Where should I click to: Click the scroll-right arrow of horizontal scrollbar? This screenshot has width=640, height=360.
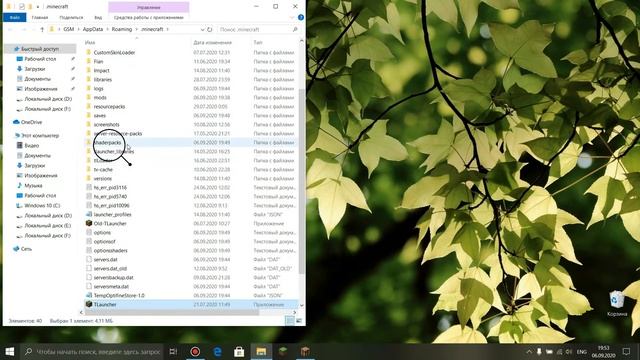coord(295,312)
